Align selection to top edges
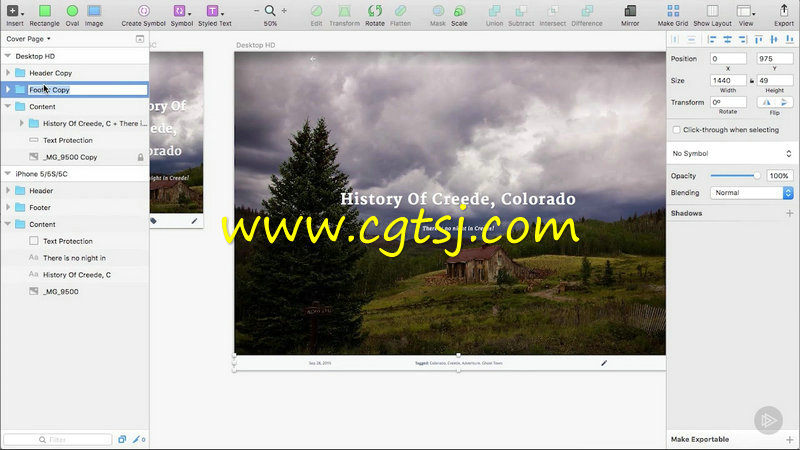 [x=759, y=39]
